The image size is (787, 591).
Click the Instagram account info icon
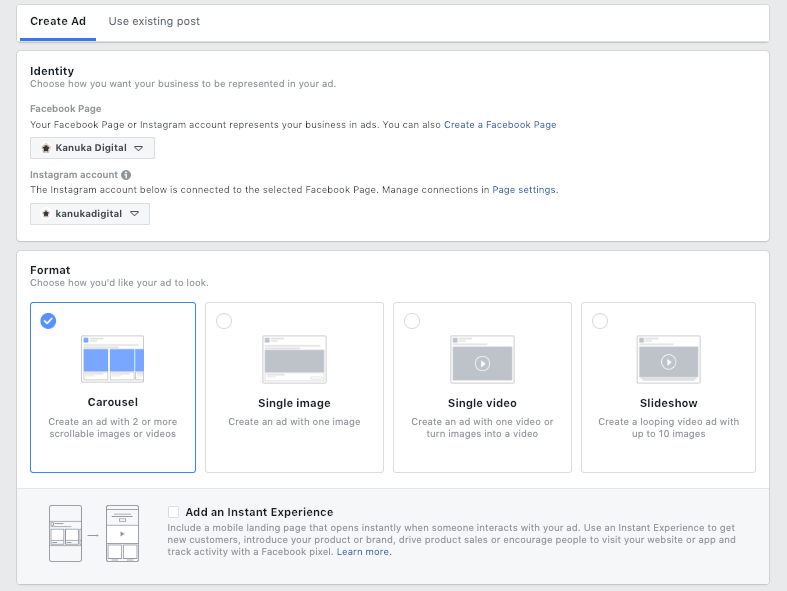126,175
